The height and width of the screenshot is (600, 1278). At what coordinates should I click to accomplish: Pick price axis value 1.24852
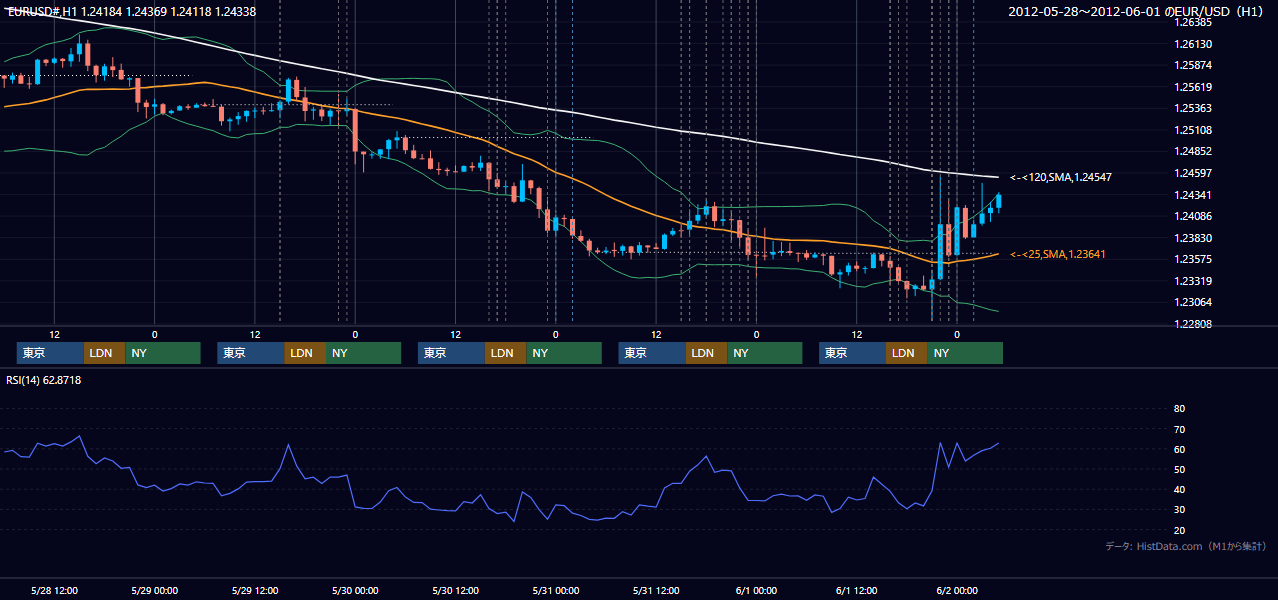point(1193,151)
